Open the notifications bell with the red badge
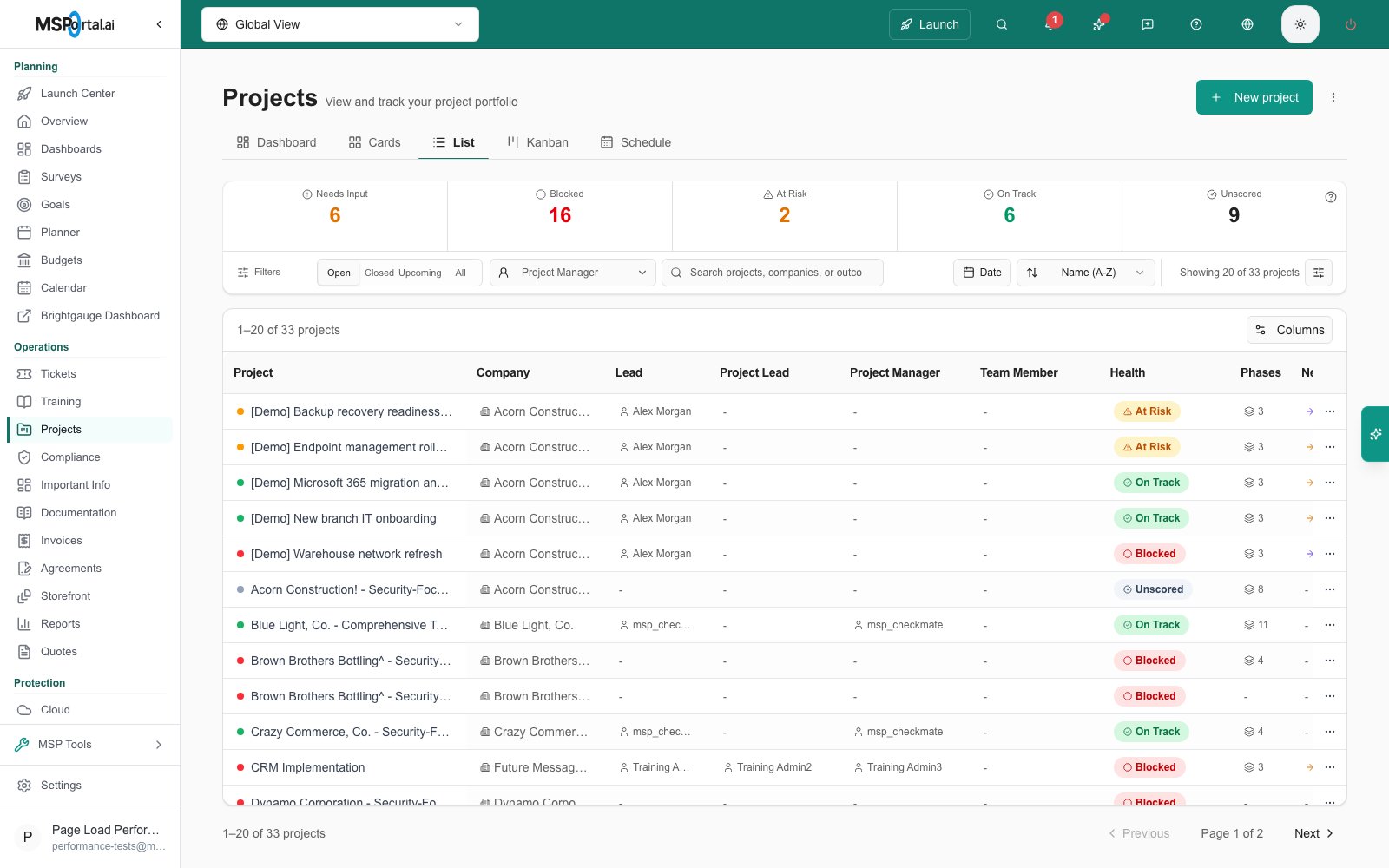The height and width of the screenshot is (868, 1389). tap(1050, 24)
